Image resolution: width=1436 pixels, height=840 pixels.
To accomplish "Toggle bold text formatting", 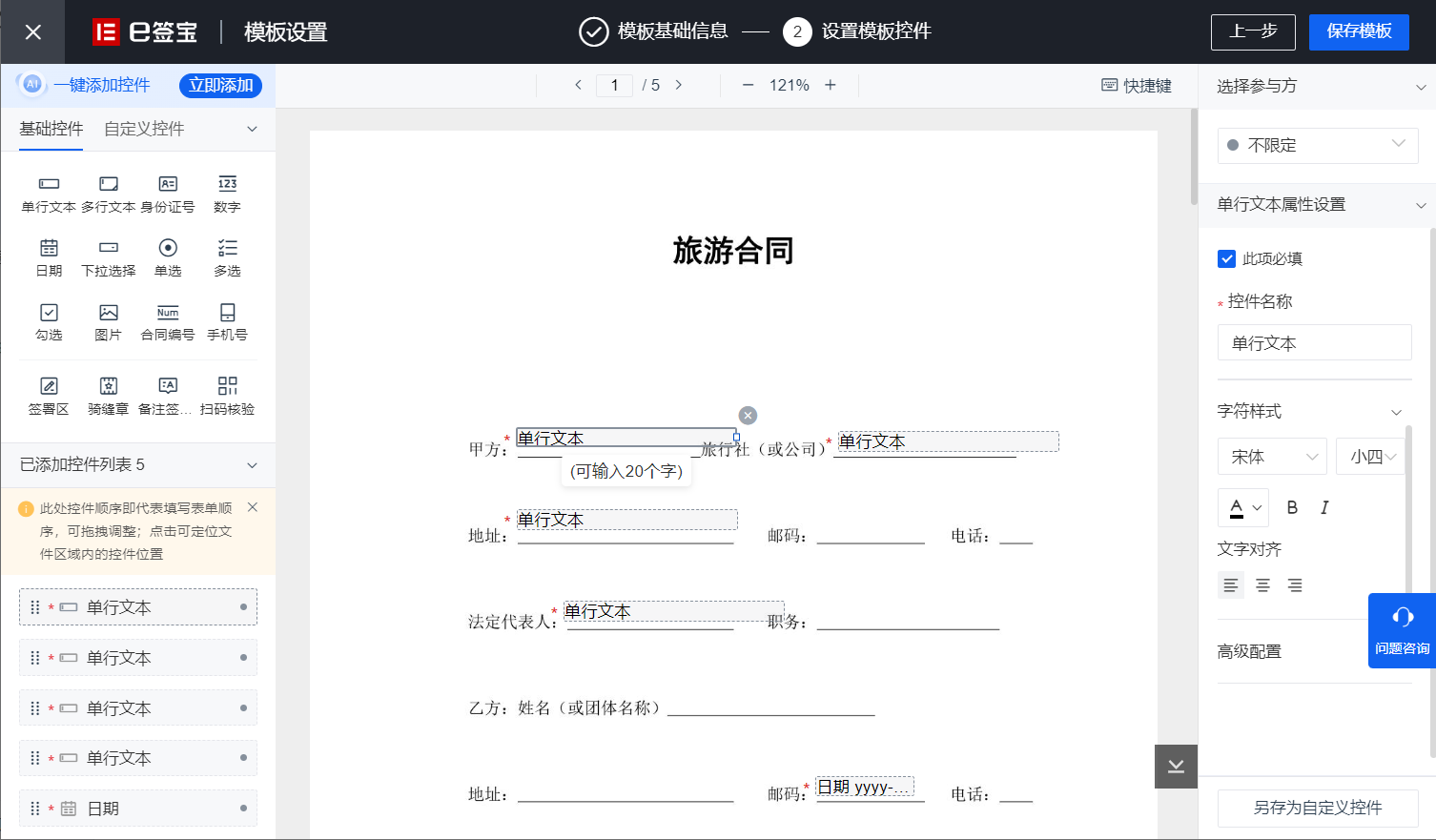I will [x=1292, y=507].
